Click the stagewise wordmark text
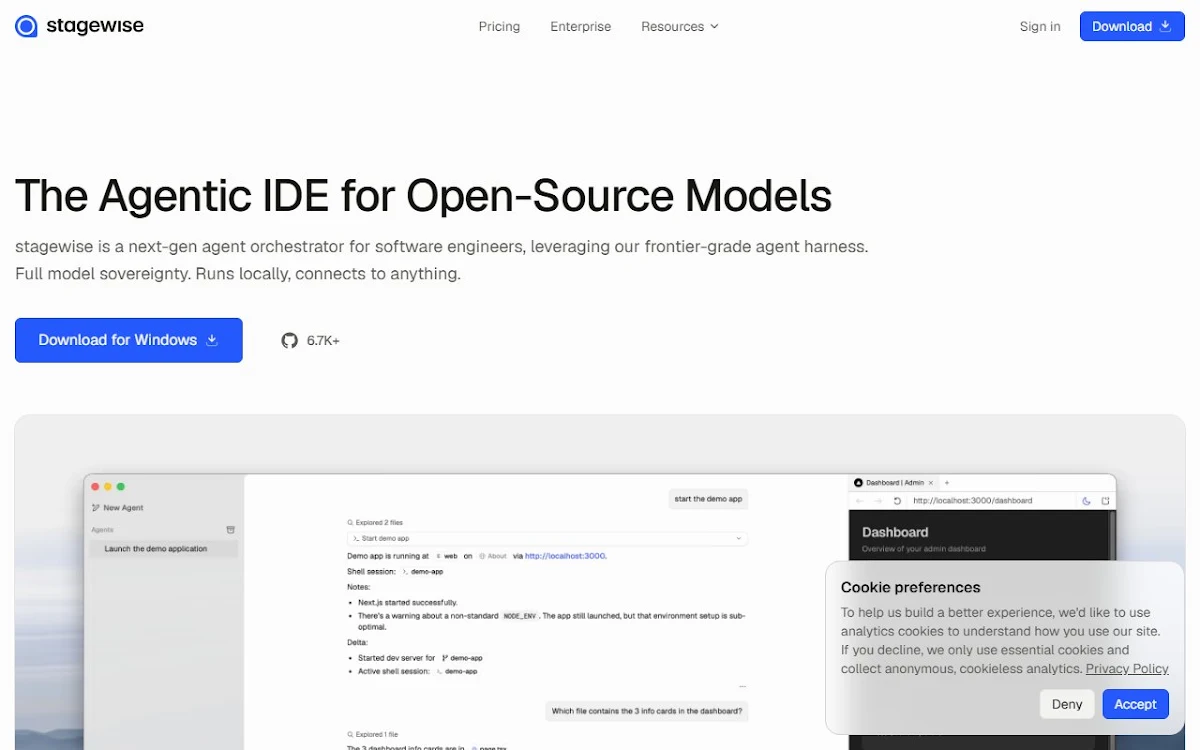The image size is (1200, 750). (x=95, y=26)
